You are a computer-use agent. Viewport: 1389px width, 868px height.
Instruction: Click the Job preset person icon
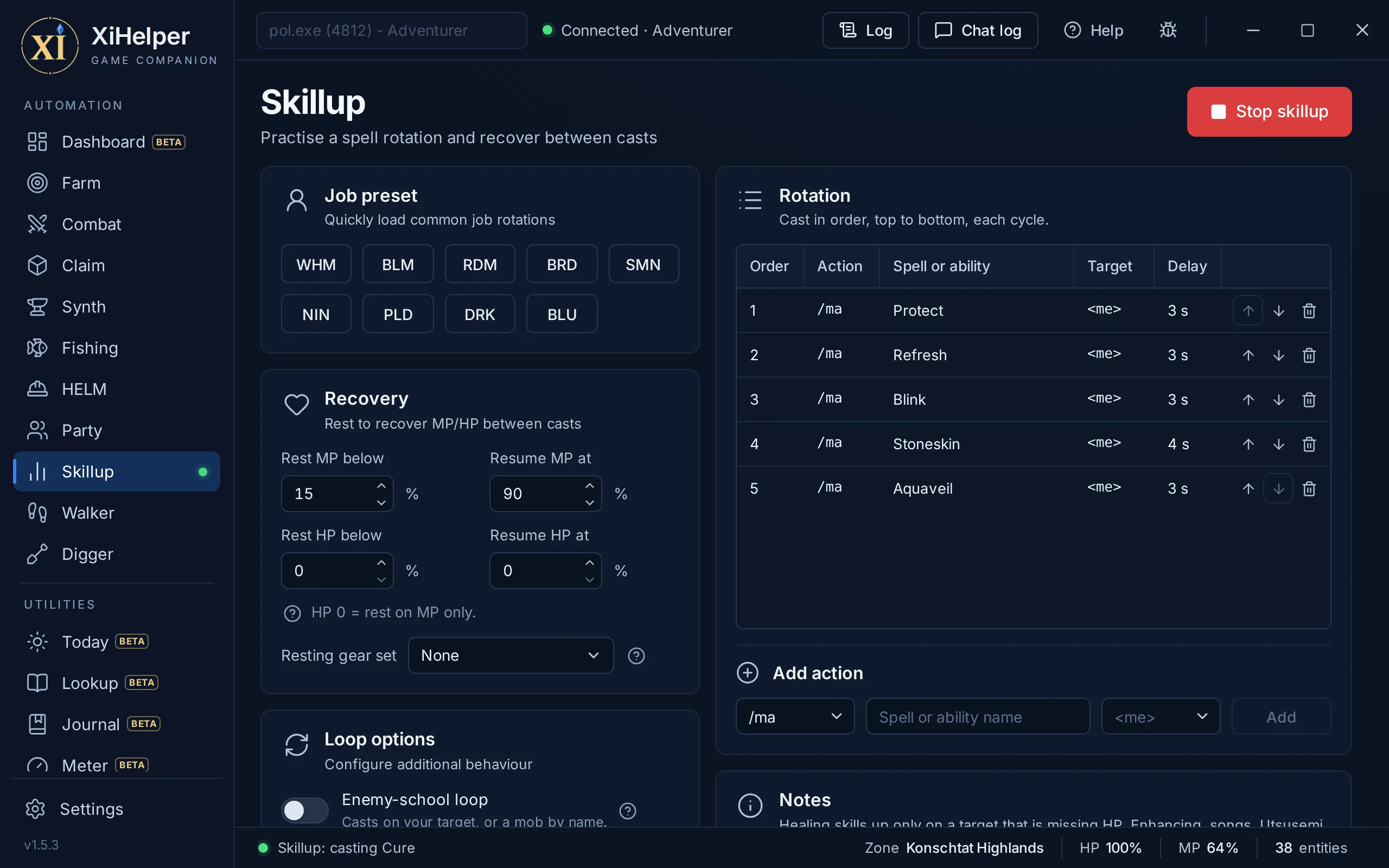point(297,200)
